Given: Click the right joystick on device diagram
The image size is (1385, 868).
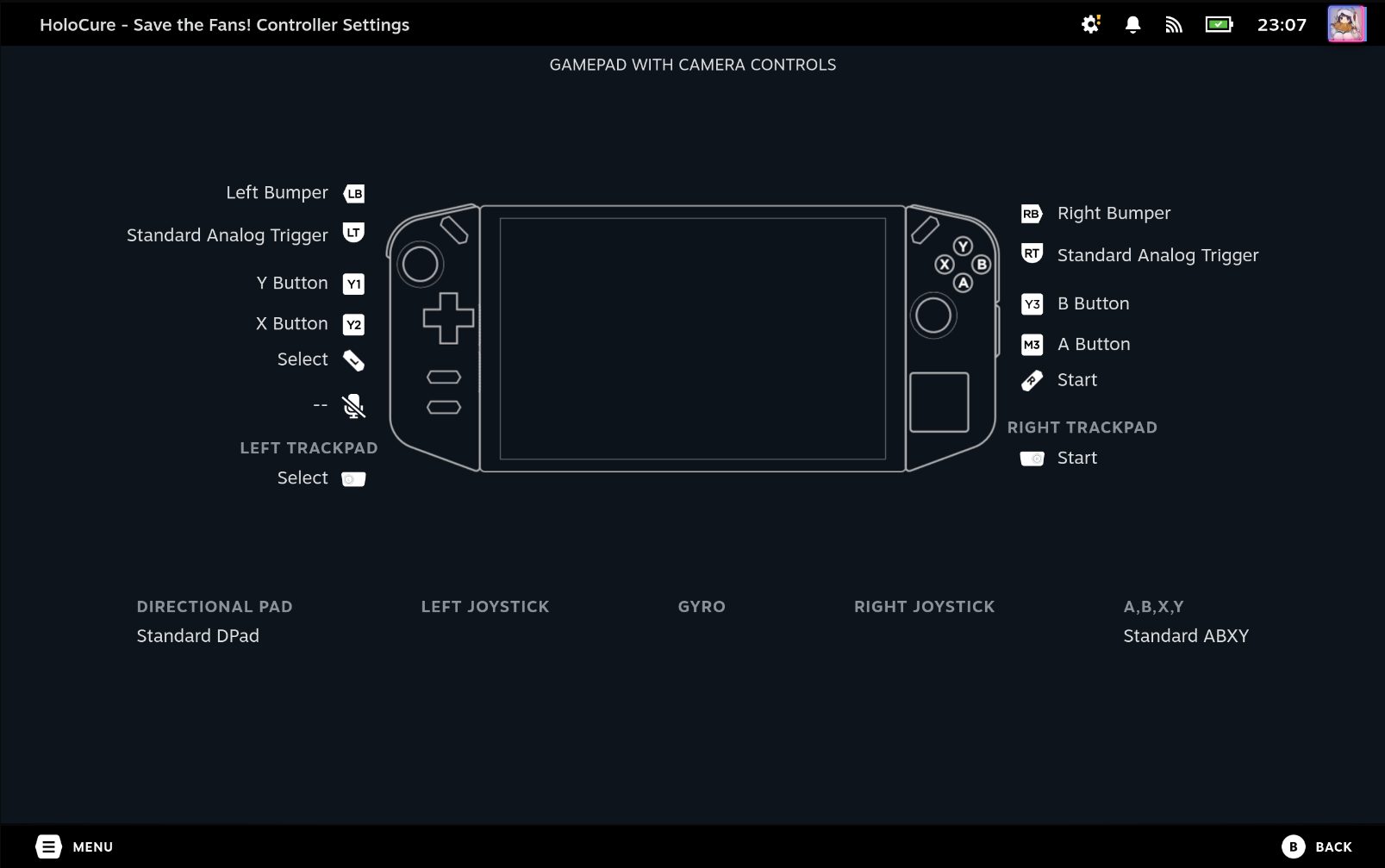Looking at the screenshot, I should click(933, 315).
